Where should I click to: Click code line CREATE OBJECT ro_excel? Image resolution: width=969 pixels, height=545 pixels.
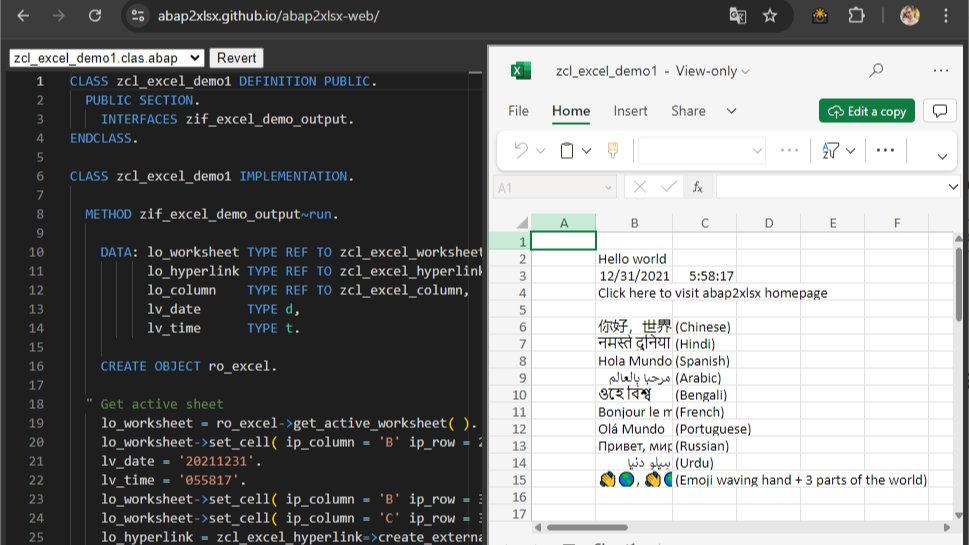click(188, 366)
